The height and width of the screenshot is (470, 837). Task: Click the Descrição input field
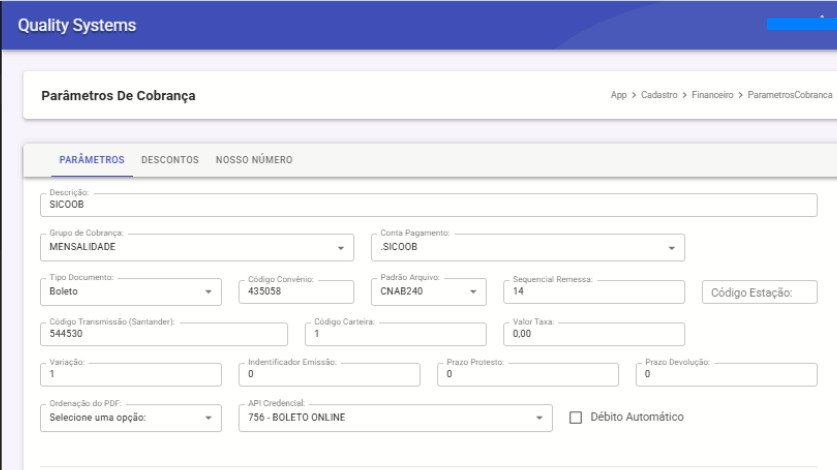tap(430, 205)
